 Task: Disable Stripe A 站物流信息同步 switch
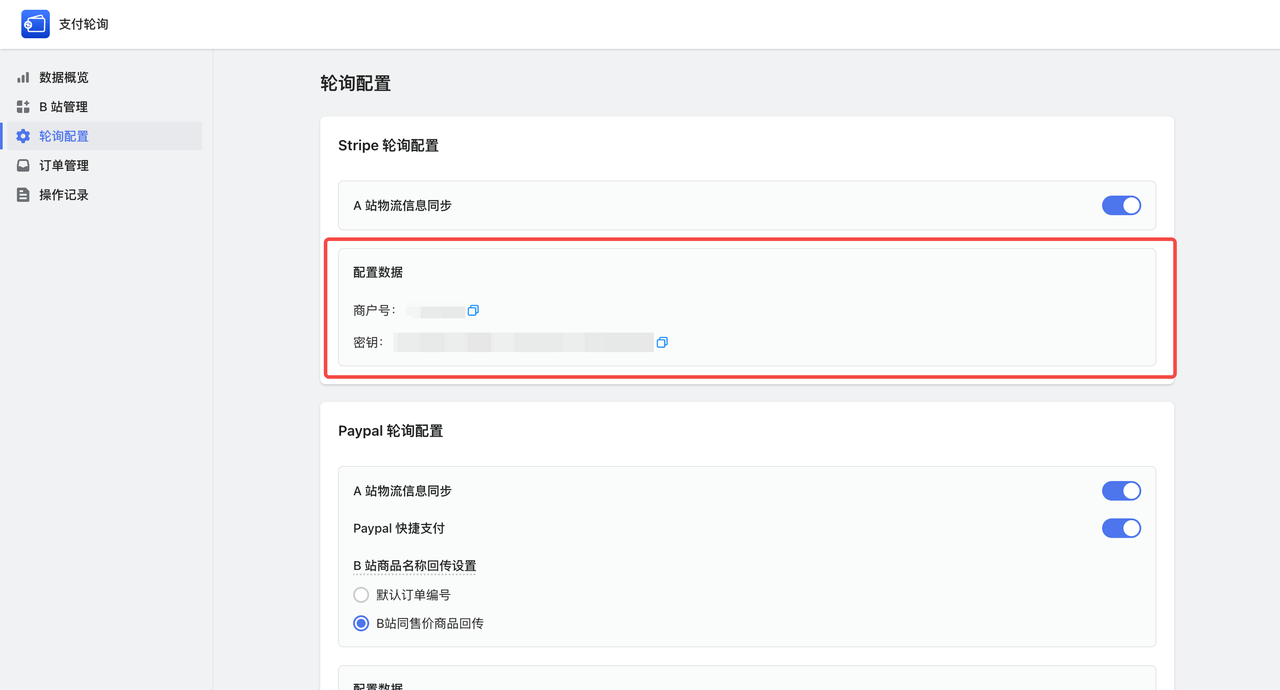(x=1121, y=205)
